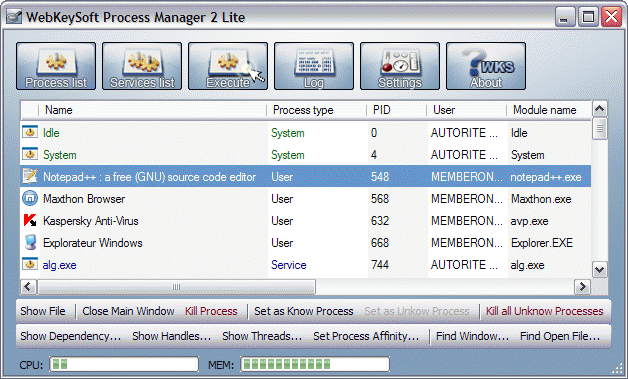Click module name notepad++.exe
The image size is (628, 379).
[546, 177]
